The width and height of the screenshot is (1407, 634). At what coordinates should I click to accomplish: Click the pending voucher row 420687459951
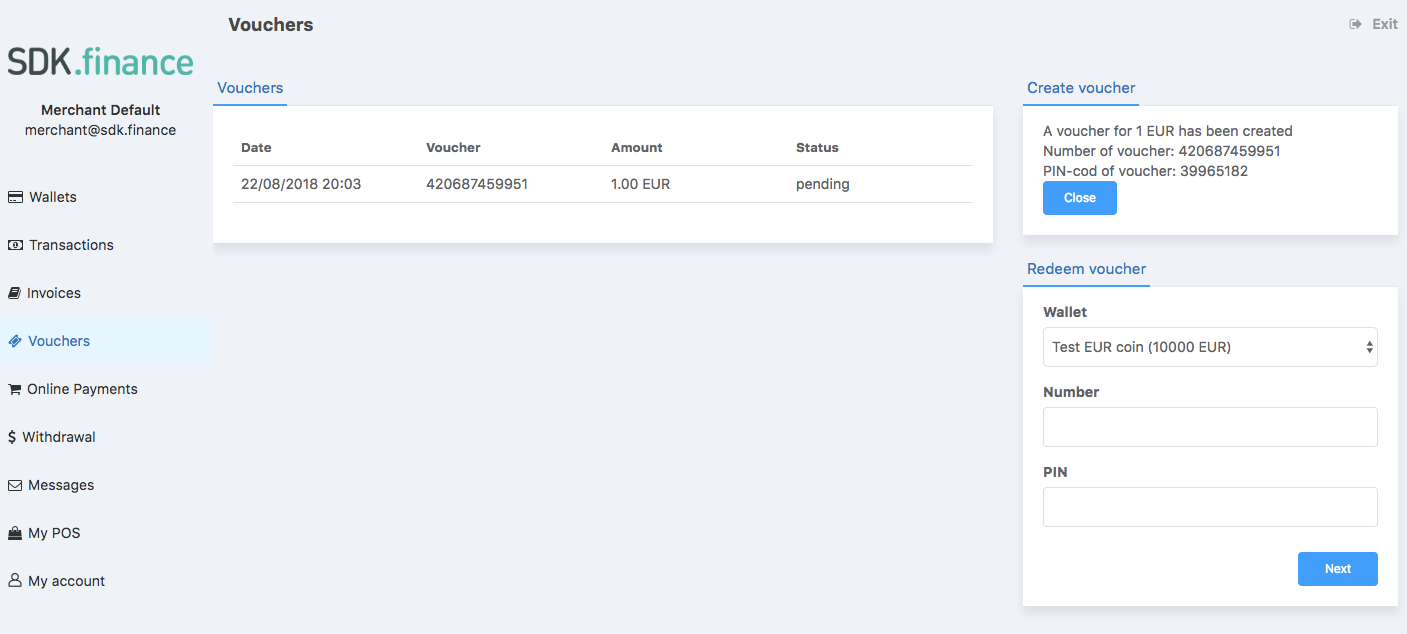[x=602, y=184]
